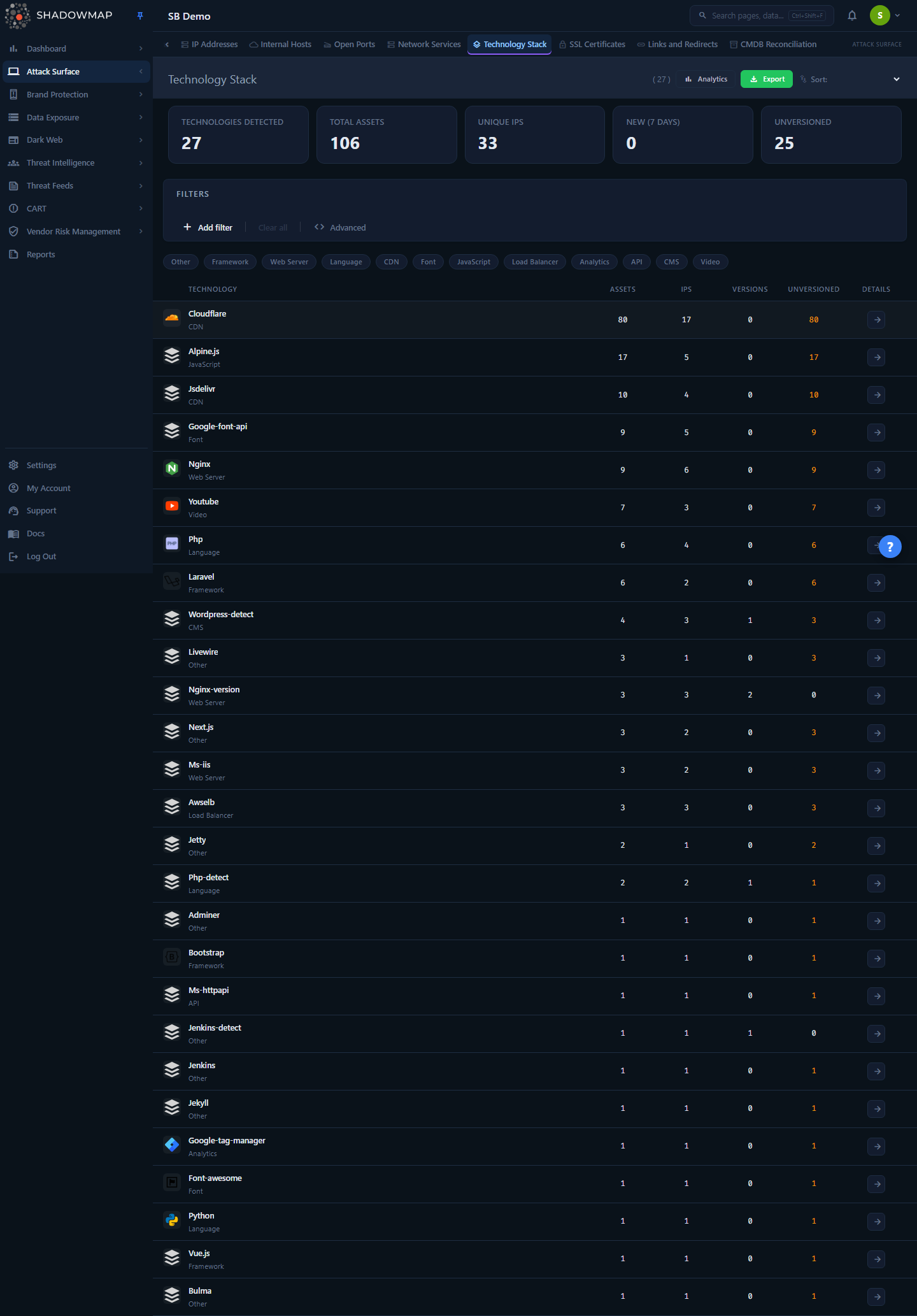Filter by Video category chip
This screenshot has width=917, height=1316.
710,262
